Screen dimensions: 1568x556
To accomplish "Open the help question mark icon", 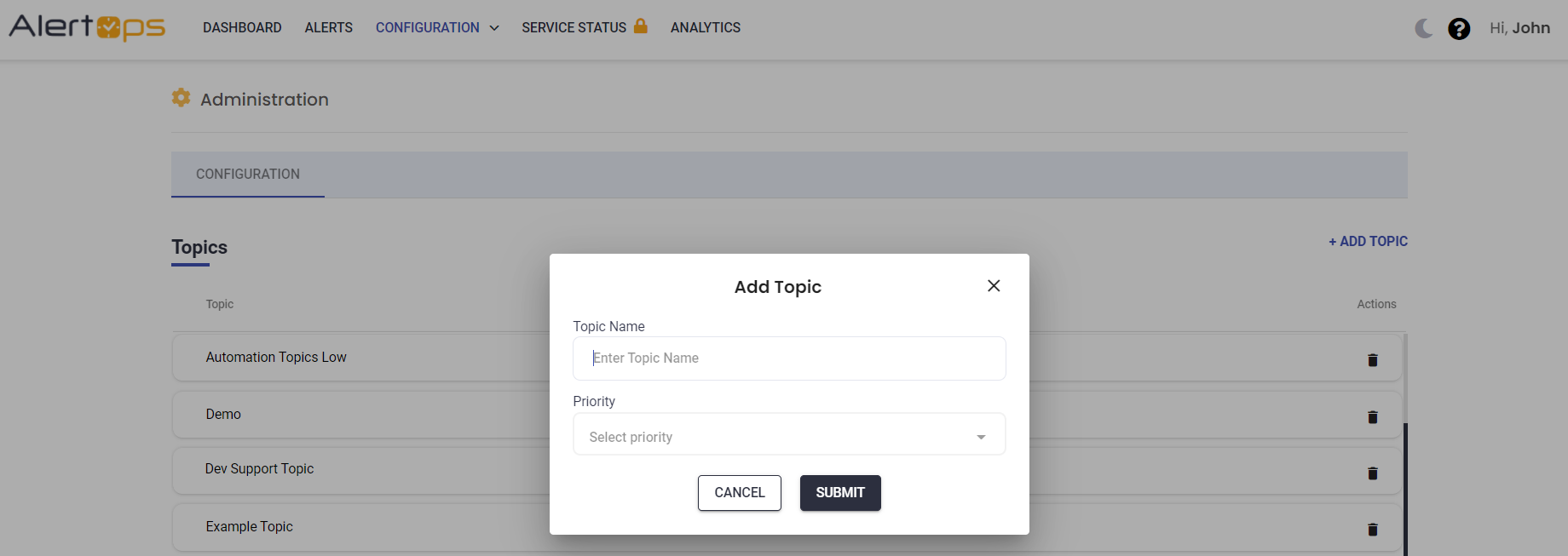I will [1459, 29].
